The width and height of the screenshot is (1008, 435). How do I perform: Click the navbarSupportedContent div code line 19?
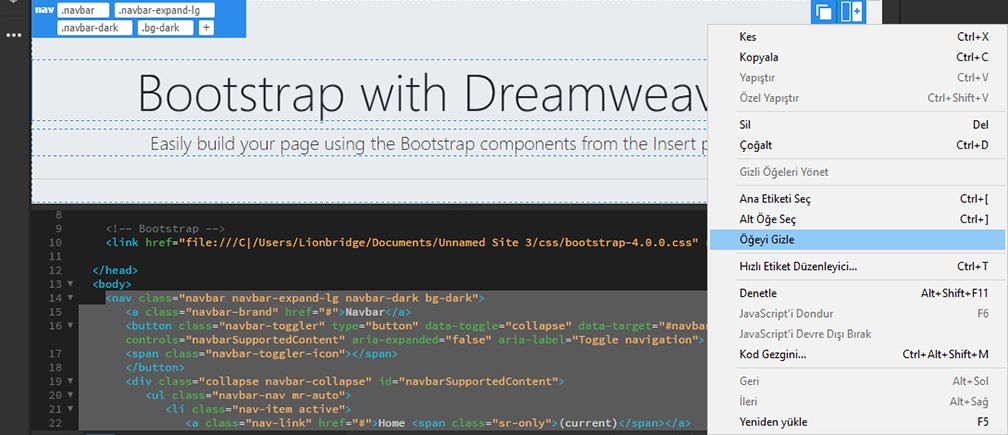[x=345, y=382]
